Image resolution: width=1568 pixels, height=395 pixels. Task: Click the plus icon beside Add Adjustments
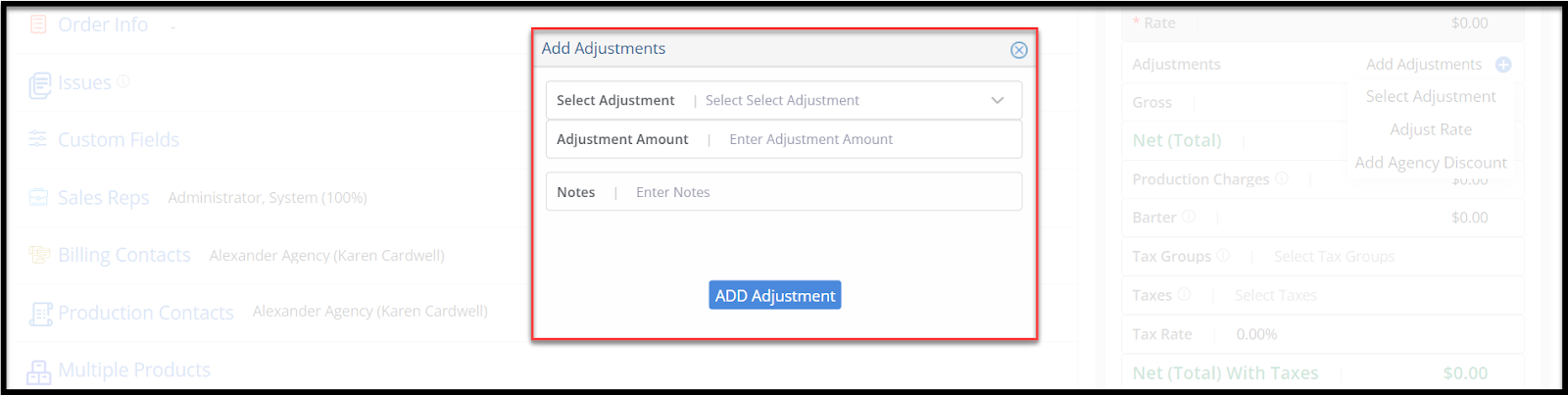point(1502,65)
